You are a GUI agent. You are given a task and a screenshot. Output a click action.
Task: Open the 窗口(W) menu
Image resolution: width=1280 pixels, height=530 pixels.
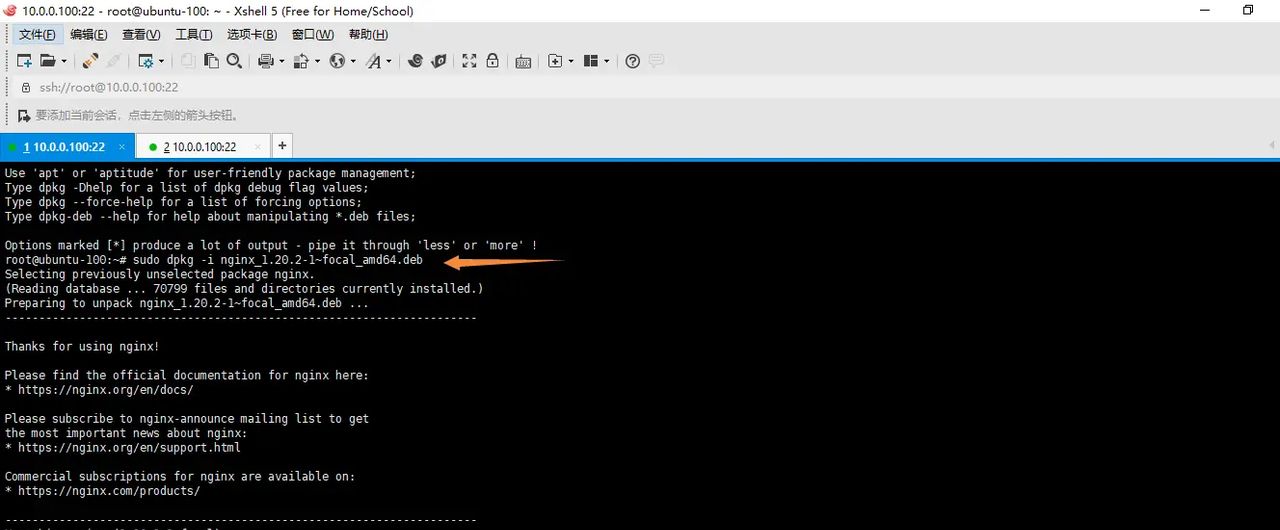[312, 35]
